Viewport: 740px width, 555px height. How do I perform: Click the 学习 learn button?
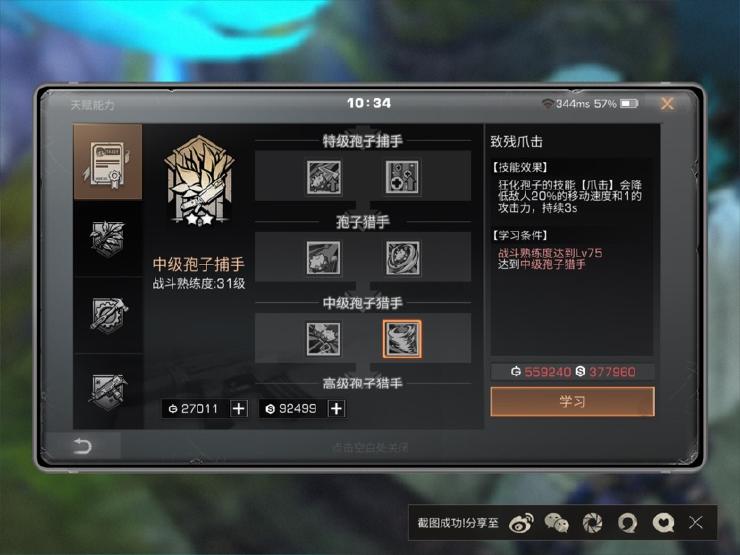coord(572,402)
